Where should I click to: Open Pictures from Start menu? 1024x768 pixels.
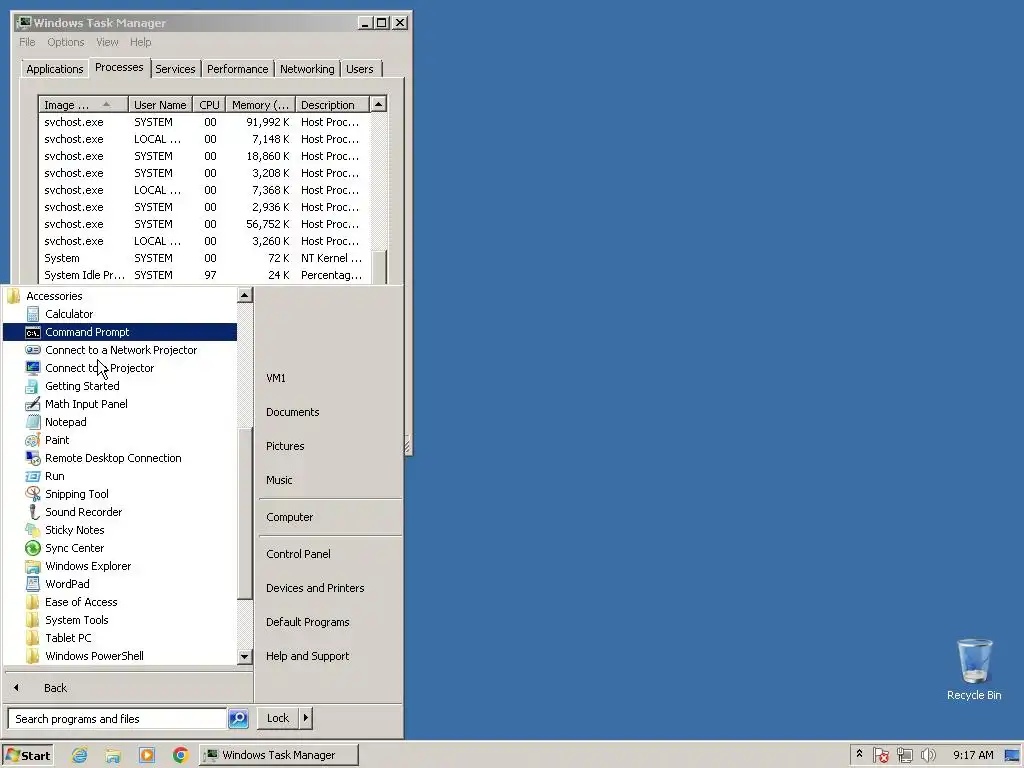pyautogui.click(x=285, y=447)
